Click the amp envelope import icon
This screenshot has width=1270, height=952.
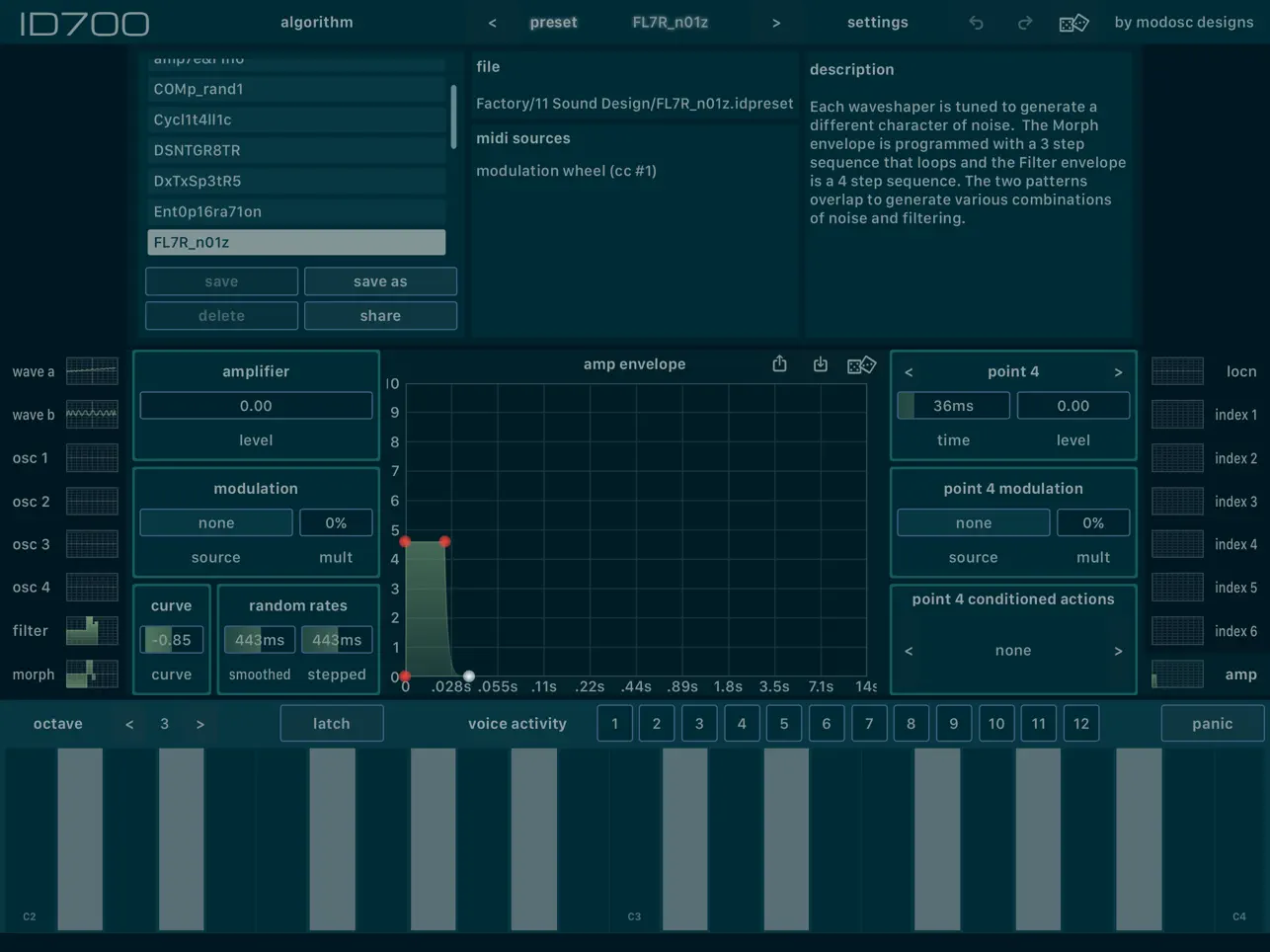820,364
